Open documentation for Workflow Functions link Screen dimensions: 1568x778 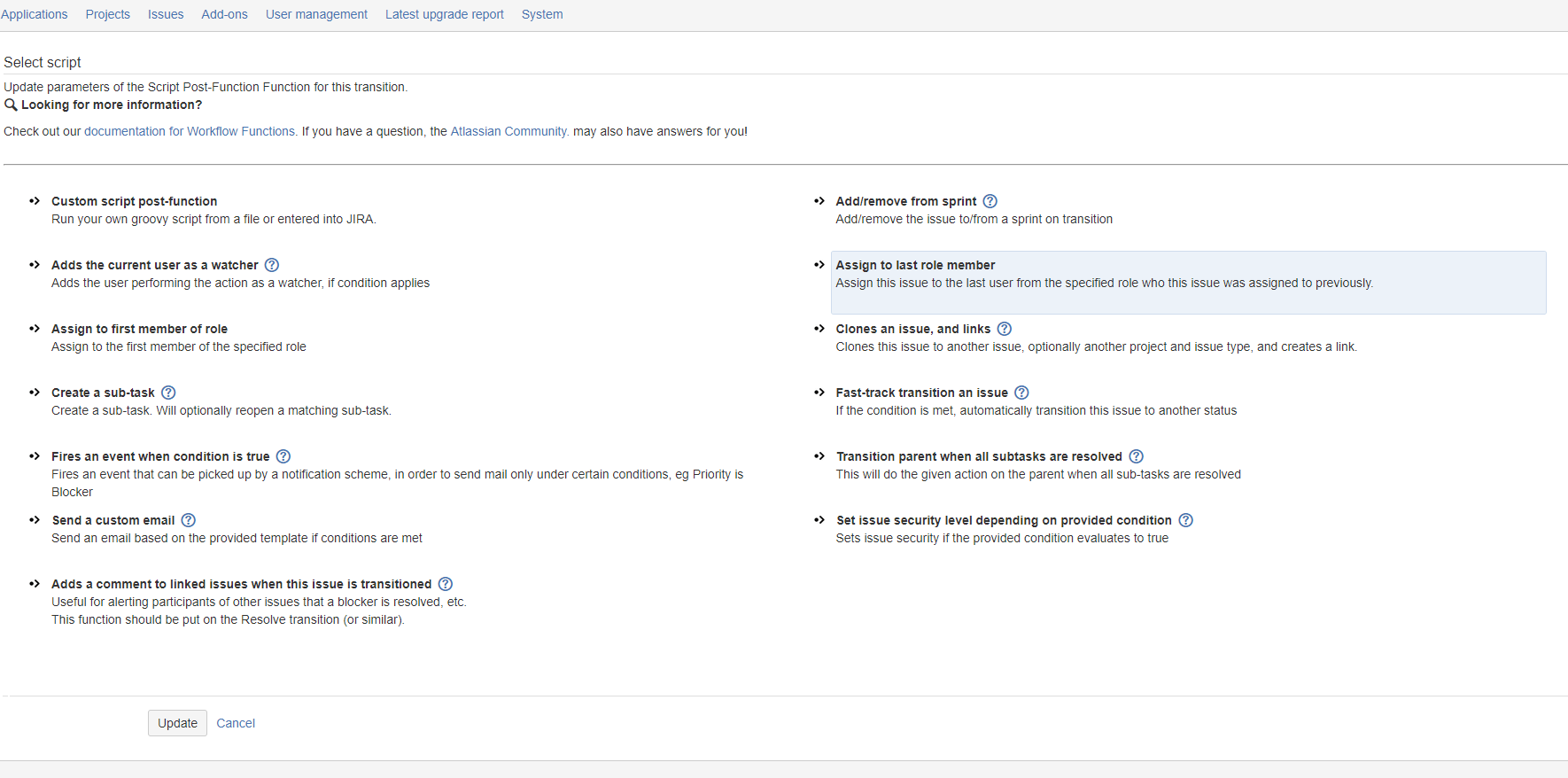coord(190,131)
